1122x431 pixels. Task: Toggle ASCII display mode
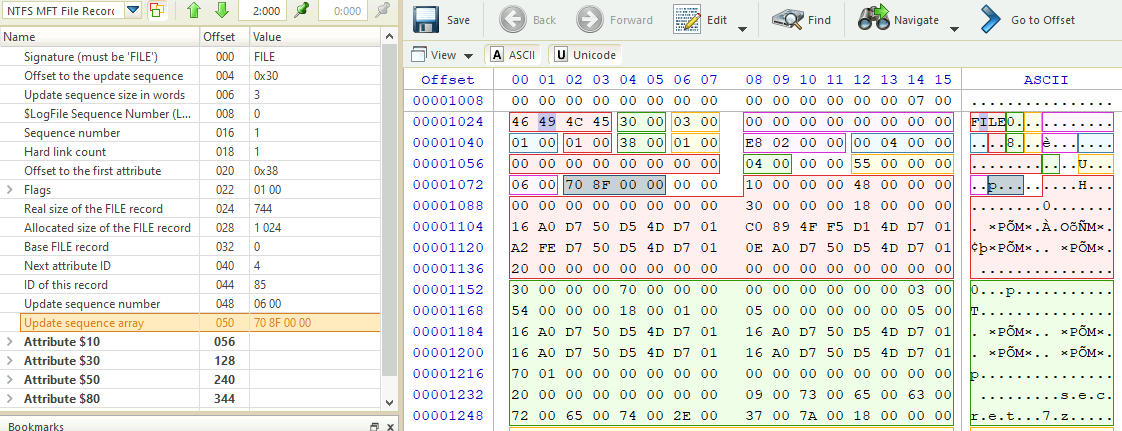514,55
